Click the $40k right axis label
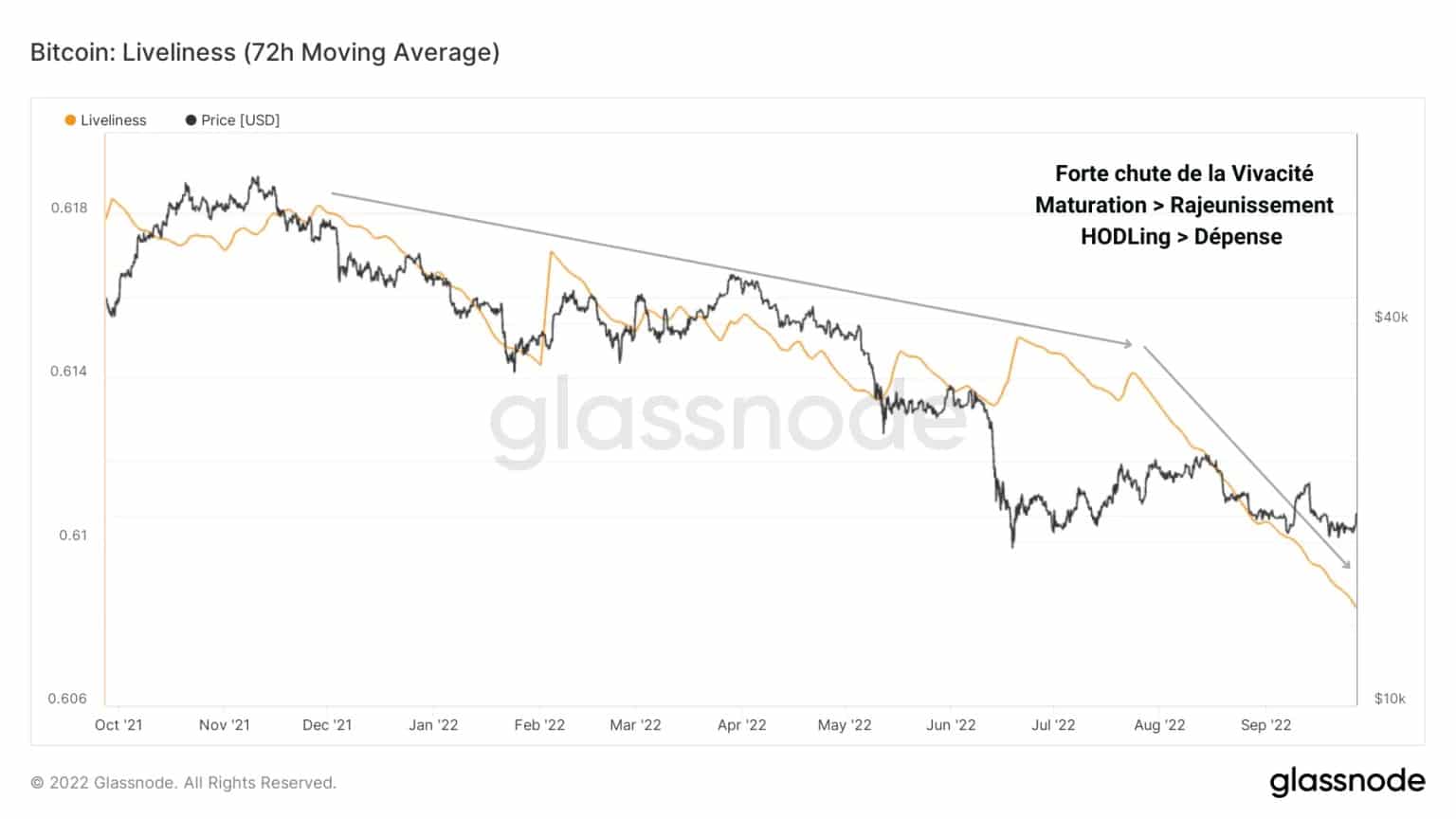The width and height of the screenshot is (1456, 819). (x=1391, y=318)
